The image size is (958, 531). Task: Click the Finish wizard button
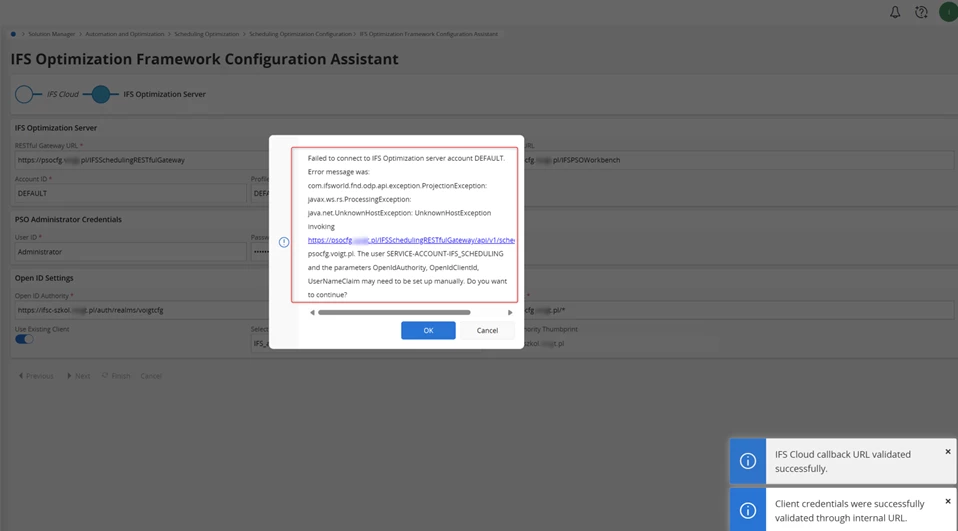(x=116, y=376)
